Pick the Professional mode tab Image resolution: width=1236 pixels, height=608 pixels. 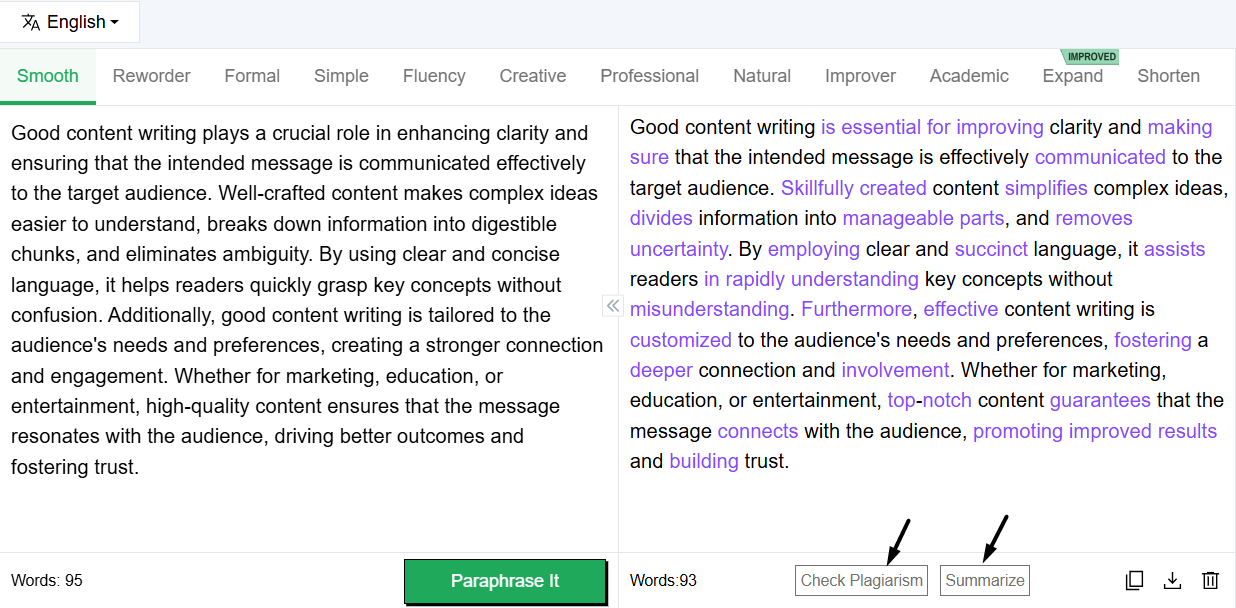649,76
